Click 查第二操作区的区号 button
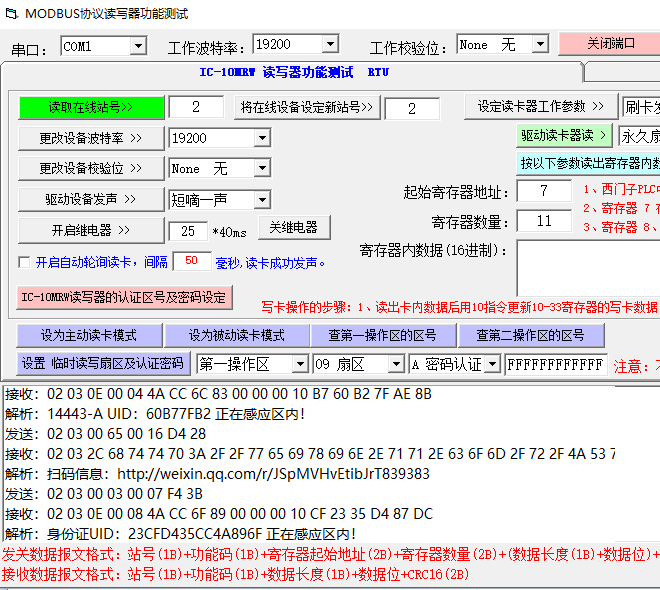This screenshot has height=590, width=660. click(531, 335)
